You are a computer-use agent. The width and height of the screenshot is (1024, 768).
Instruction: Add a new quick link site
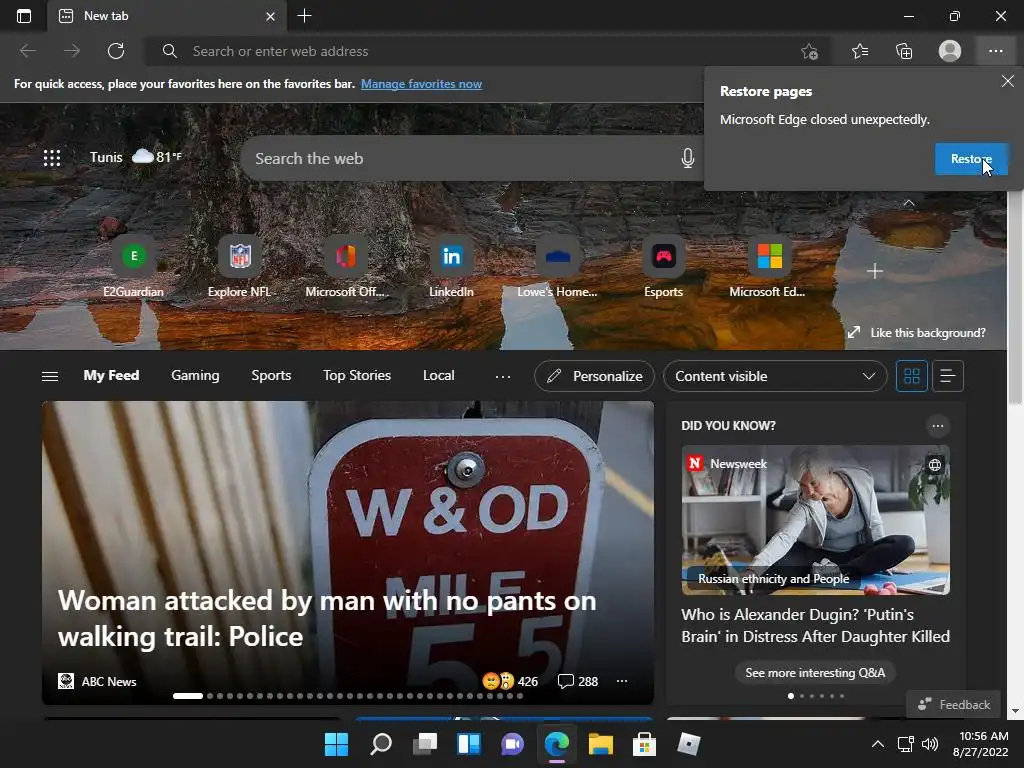click(x=874, y=270)
